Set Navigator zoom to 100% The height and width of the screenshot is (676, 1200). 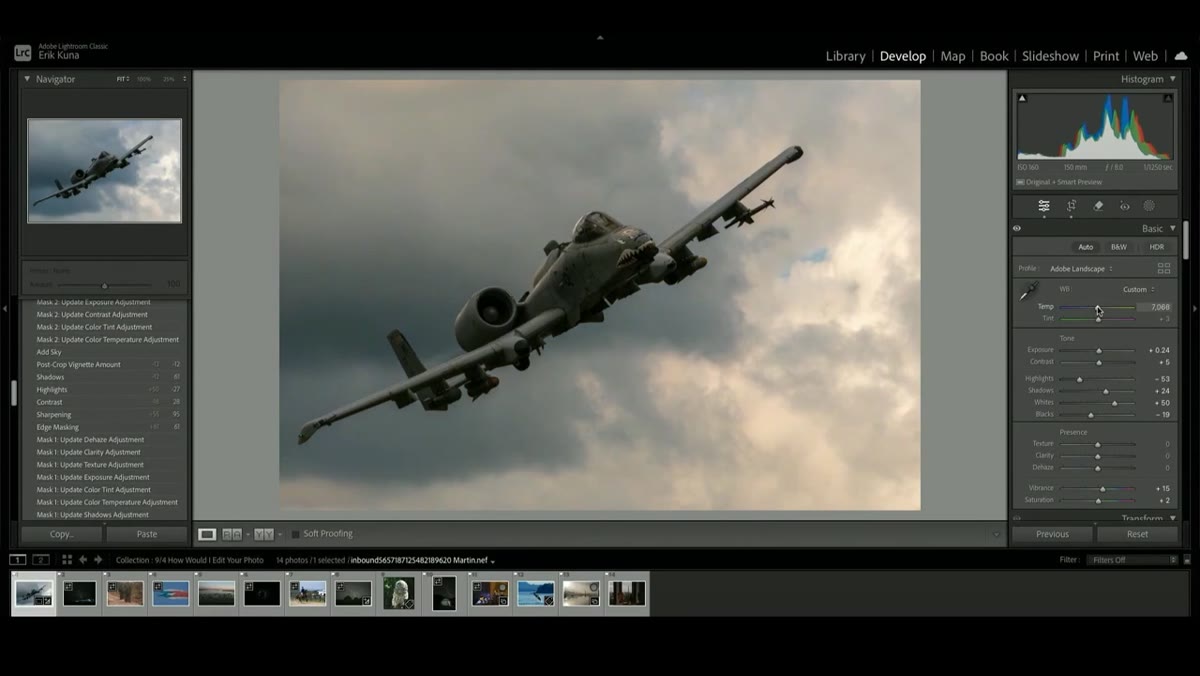click(x=144, y=79)
